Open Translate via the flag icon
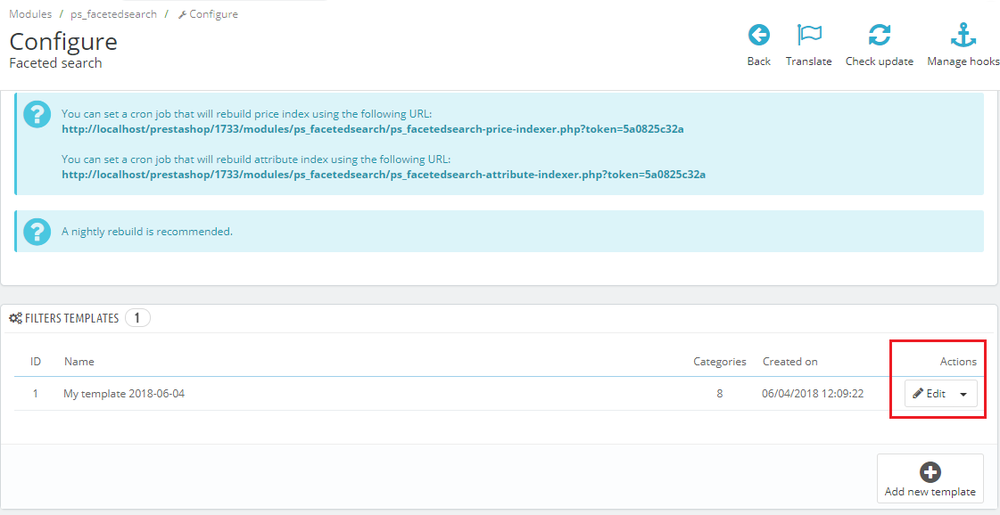 [809, 35]
